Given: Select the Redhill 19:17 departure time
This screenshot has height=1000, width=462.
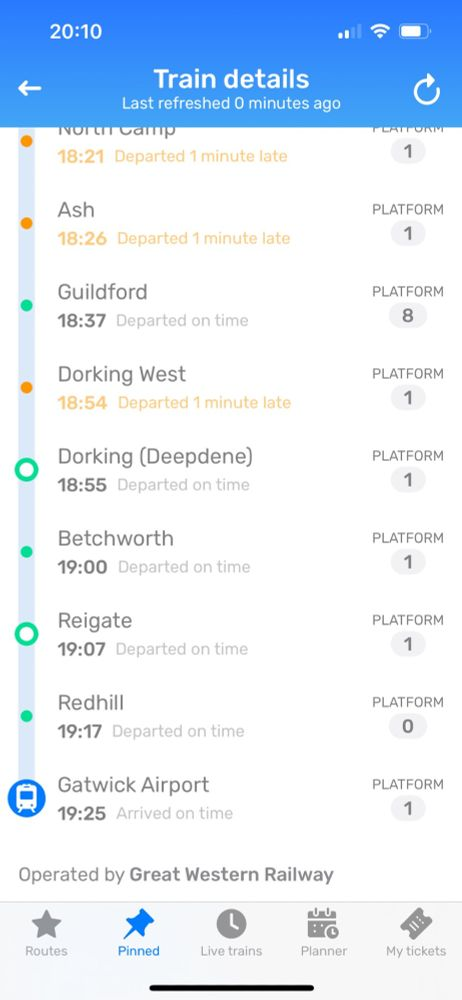Looking at the screenshot, I should click(80, 731).
